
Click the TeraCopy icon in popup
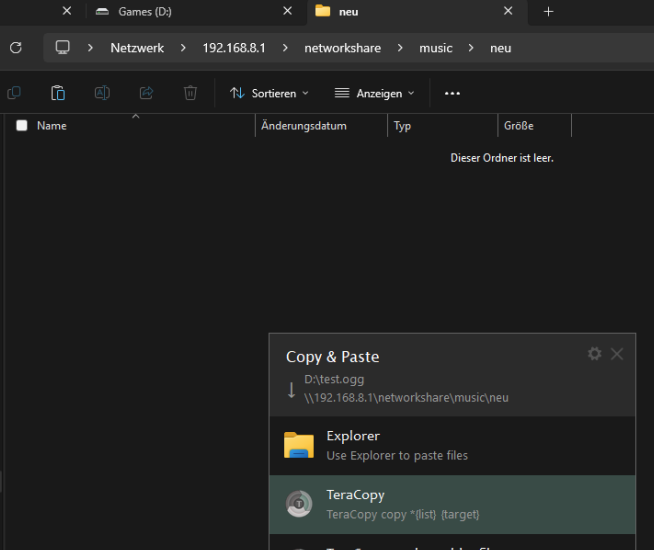point(299,504)
